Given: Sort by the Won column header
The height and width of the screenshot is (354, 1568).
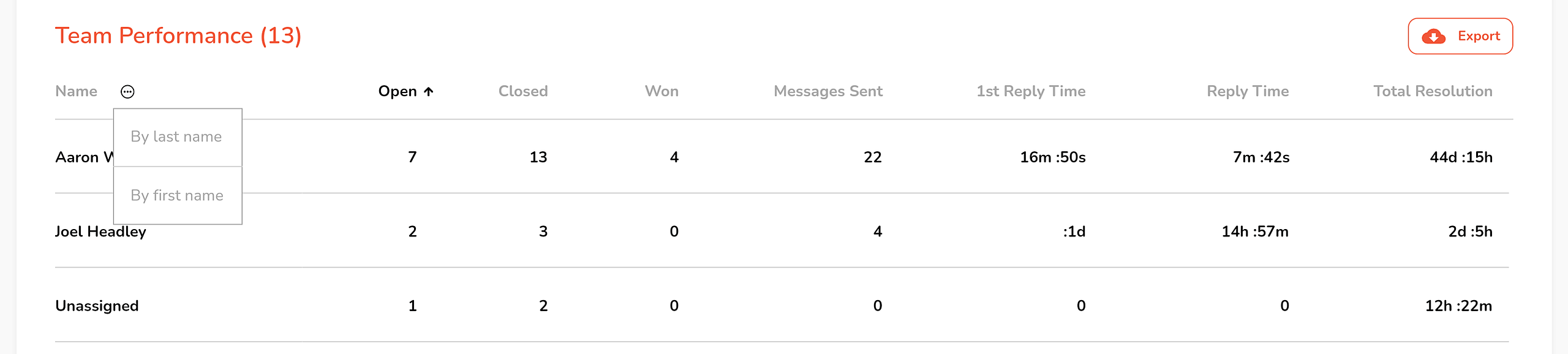Looking at the screenshot, I should pos(661,91).
